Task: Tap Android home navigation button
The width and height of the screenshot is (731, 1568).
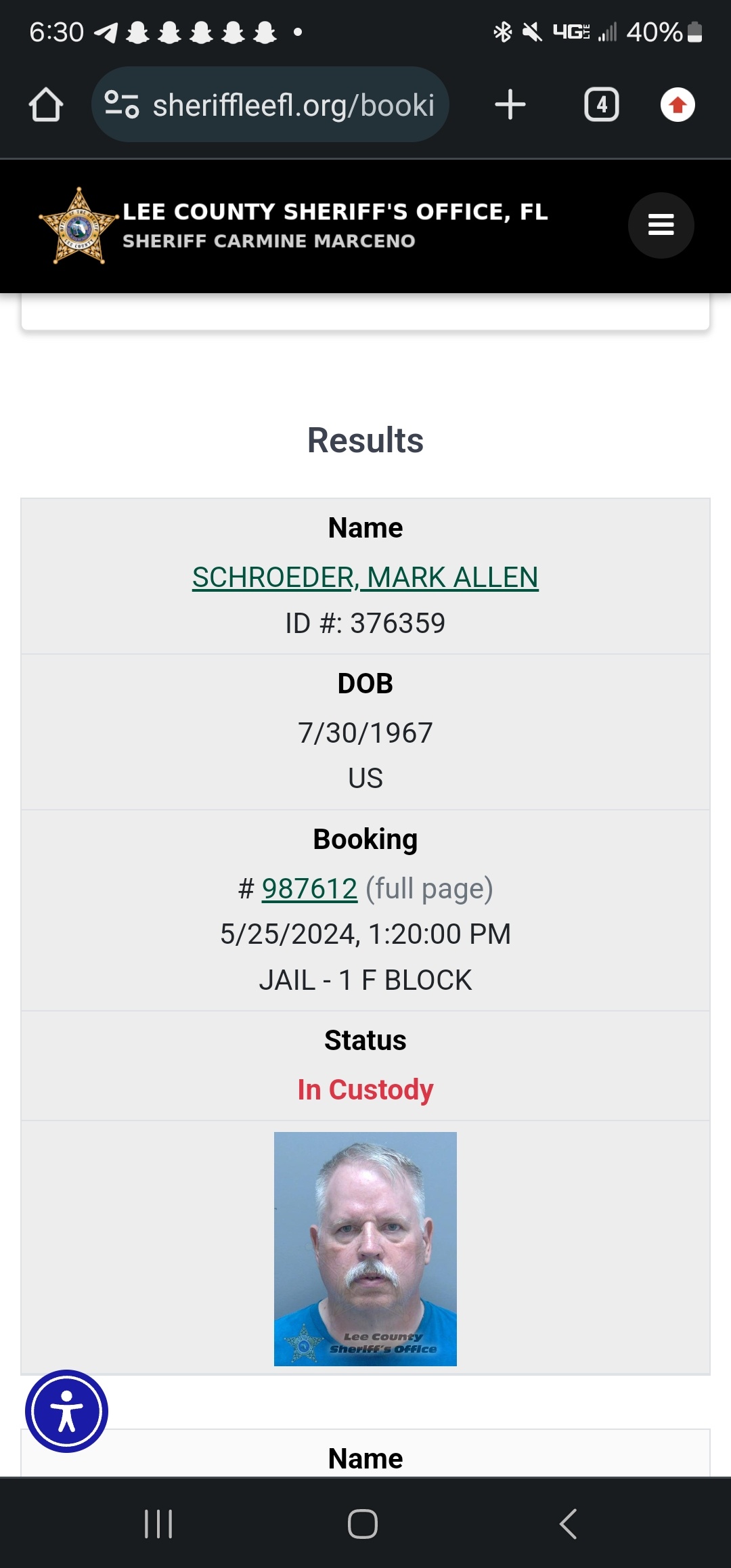Action: pos(363,1524)
